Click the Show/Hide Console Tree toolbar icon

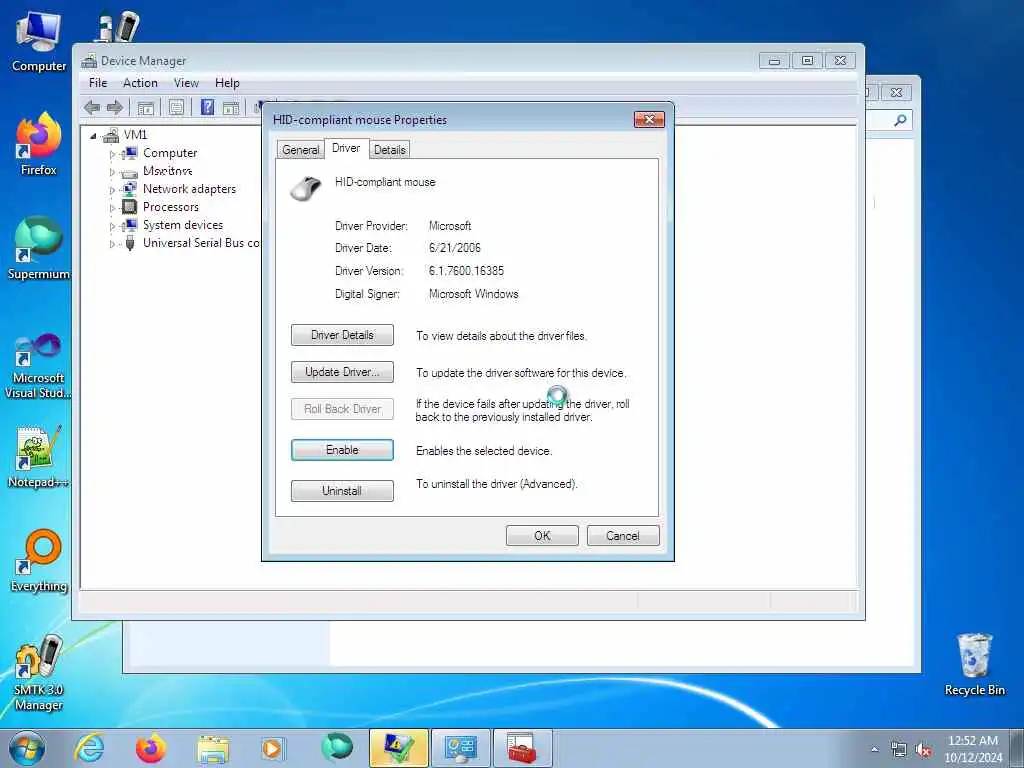(x=146, y=108)
